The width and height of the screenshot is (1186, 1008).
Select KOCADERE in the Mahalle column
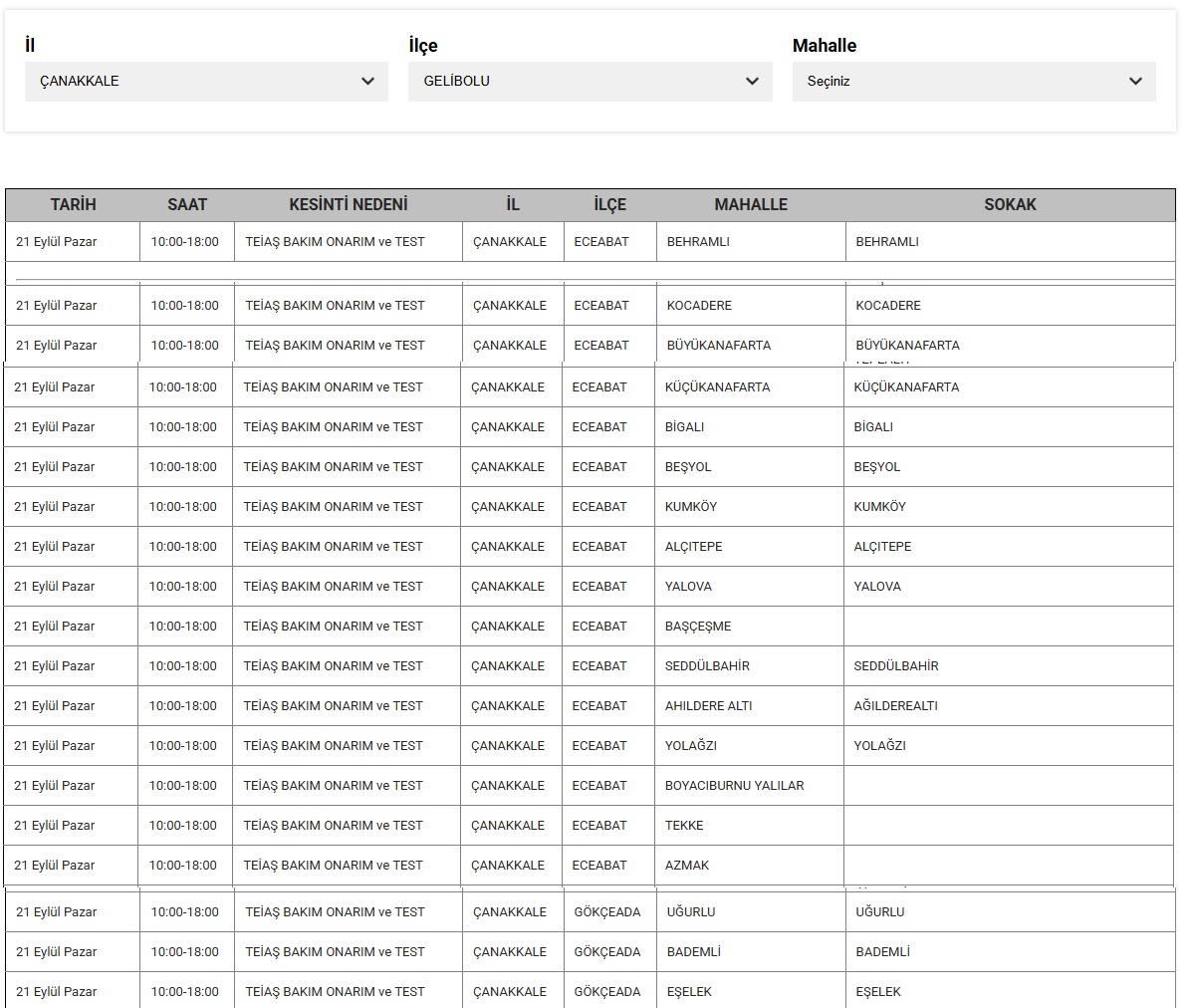[699, 306]
